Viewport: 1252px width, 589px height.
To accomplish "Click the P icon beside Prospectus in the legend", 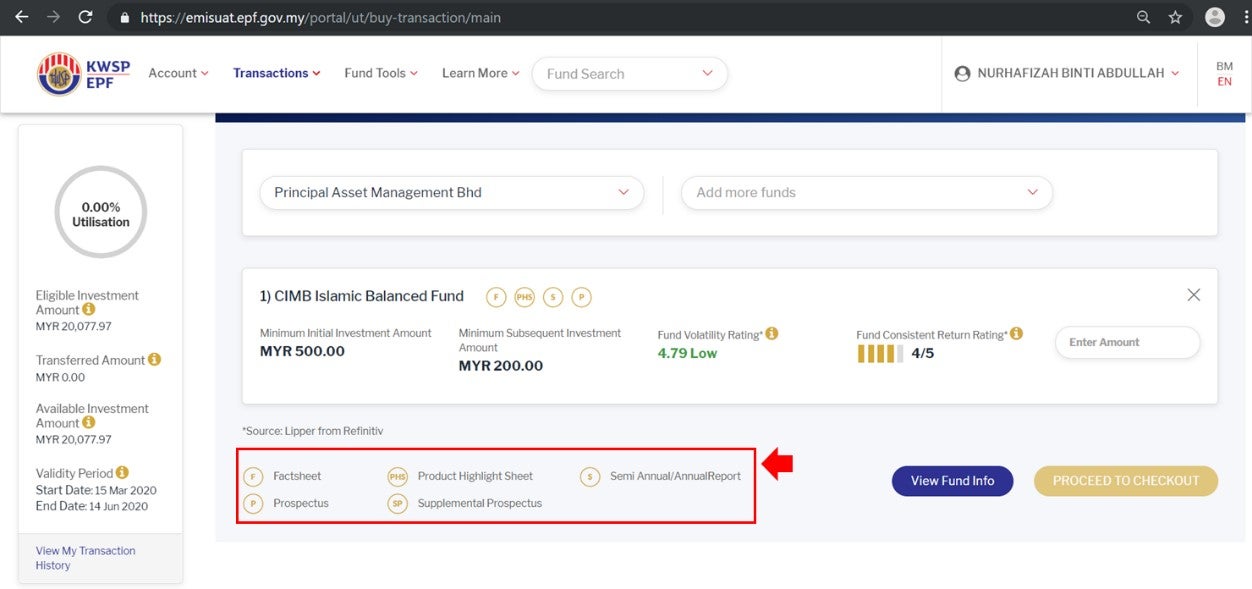I will pos(253,504).
